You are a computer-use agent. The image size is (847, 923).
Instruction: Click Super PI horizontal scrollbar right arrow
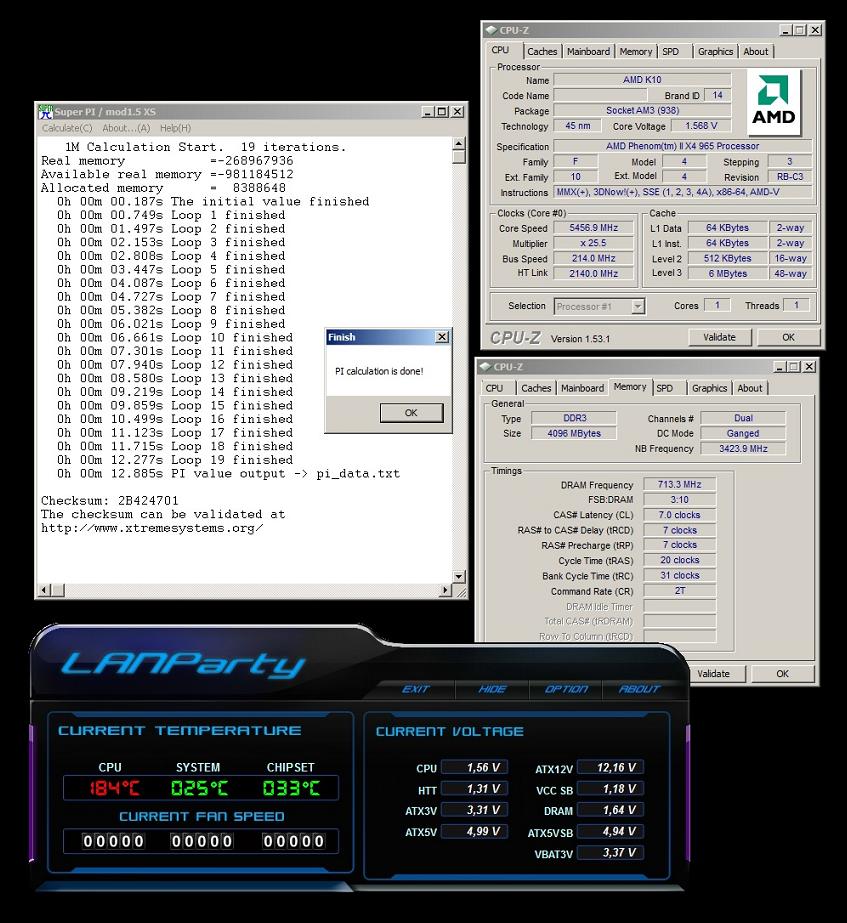coord(446,589)
